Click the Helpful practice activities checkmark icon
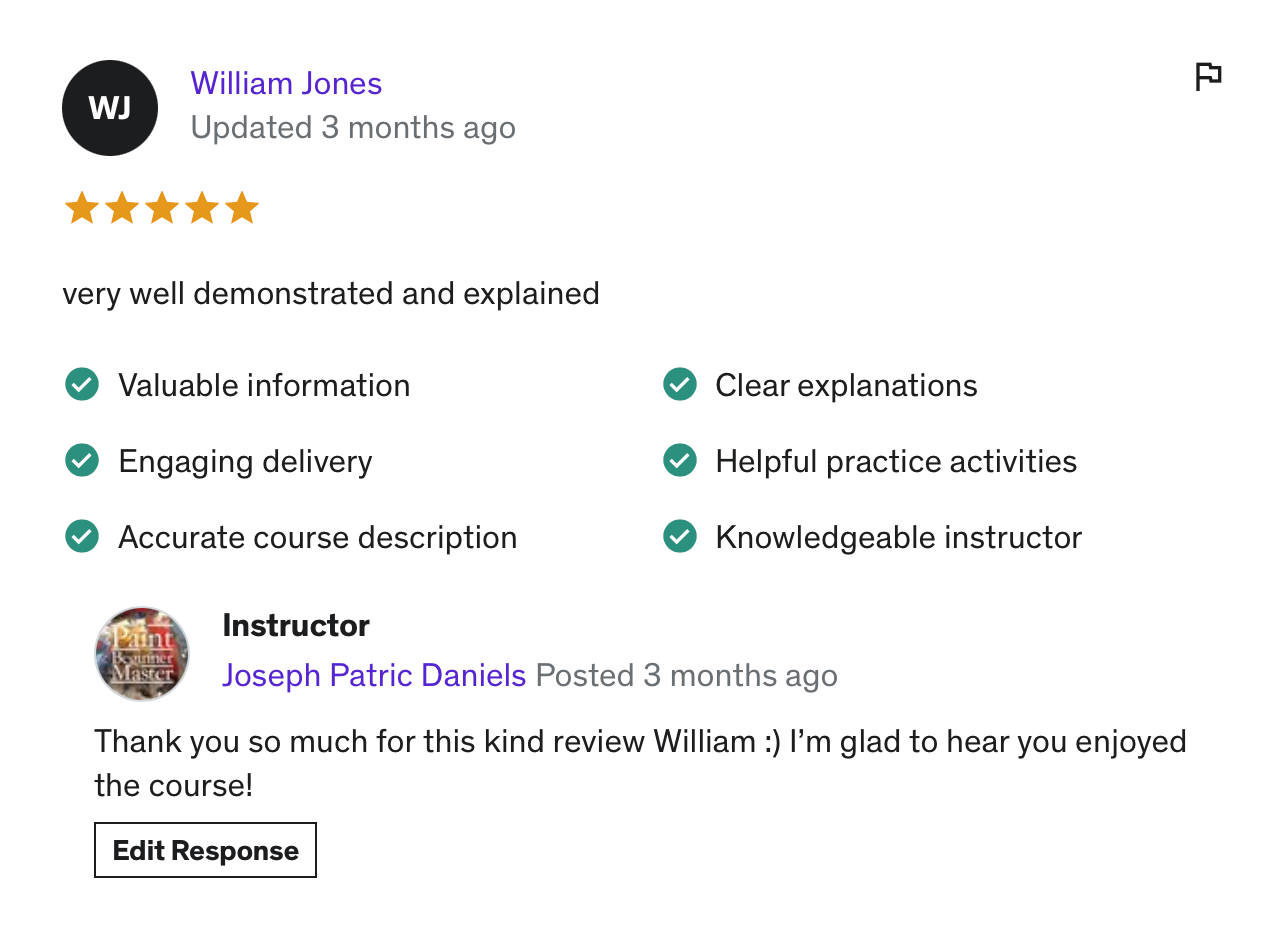Viewport: 1286px width, 938px height. (x=680, y=460)
